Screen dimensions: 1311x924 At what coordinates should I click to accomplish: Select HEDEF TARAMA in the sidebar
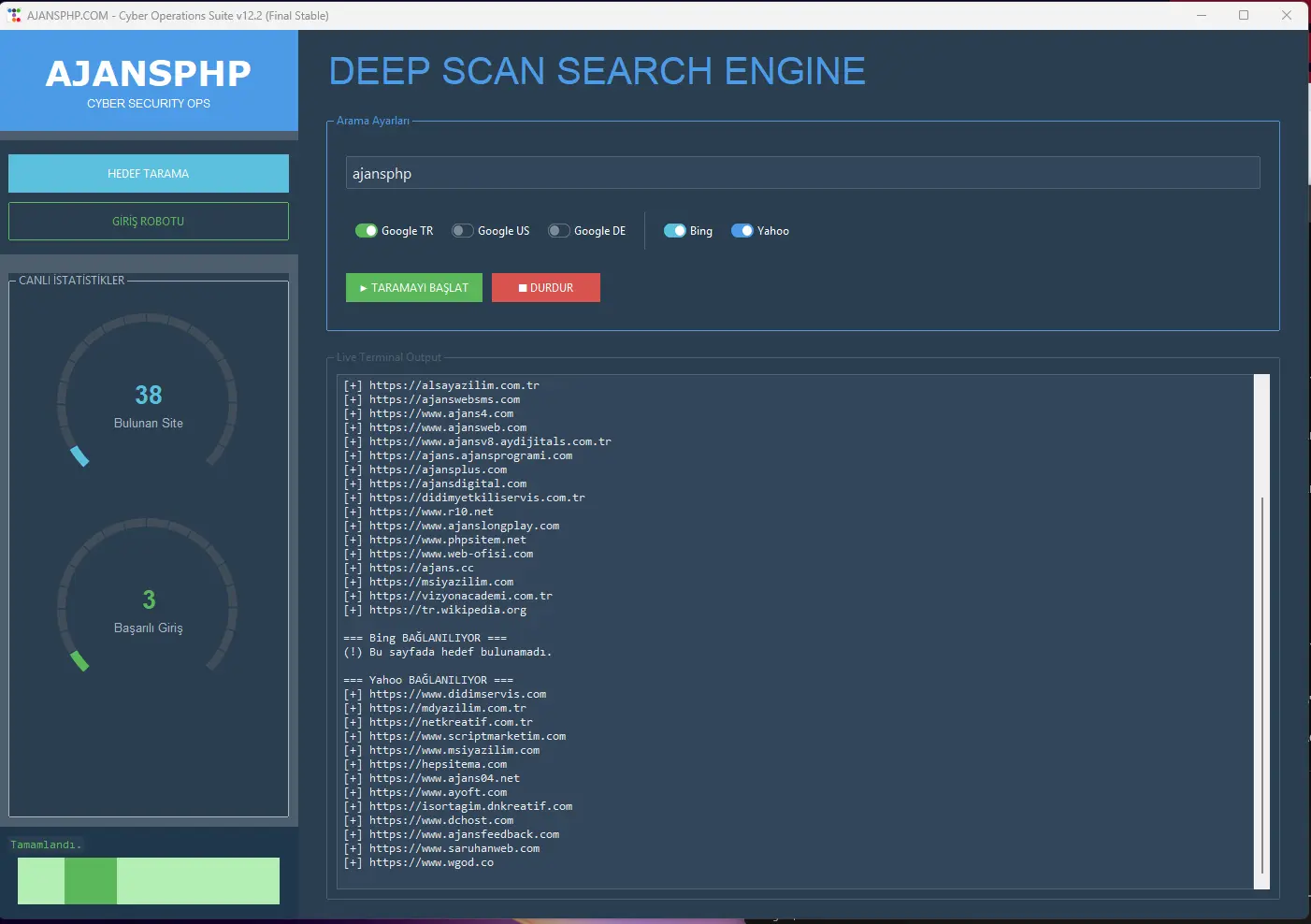pos(148,173)
